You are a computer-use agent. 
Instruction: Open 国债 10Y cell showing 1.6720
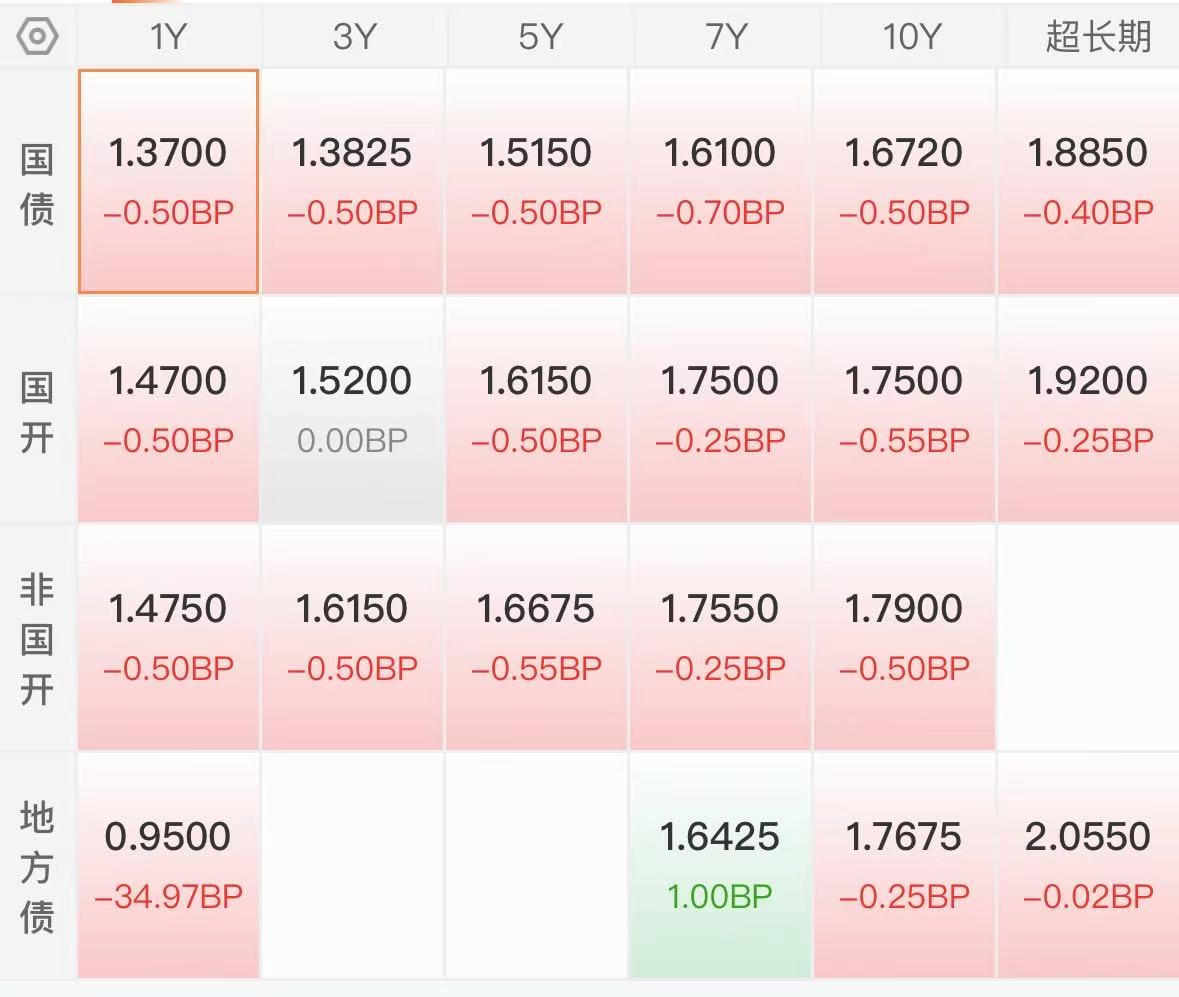click(905, 181)
